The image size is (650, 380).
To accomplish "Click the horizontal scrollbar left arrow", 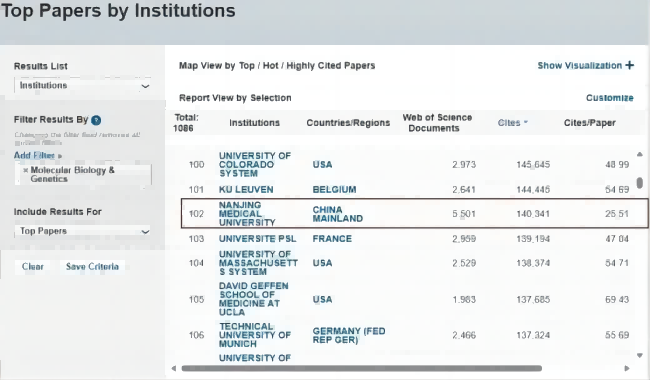I will click(174, 368).
